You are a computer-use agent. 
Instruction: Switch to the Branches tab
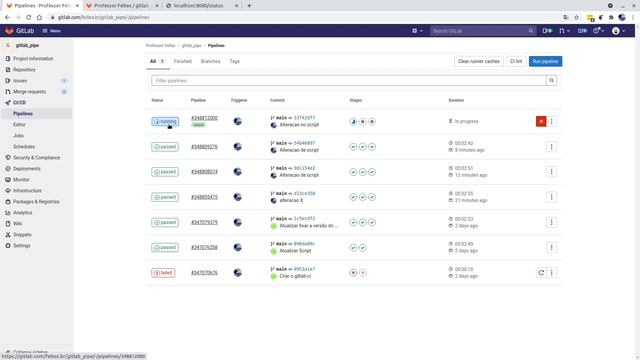pyautogui.click(x=210, y=61)
